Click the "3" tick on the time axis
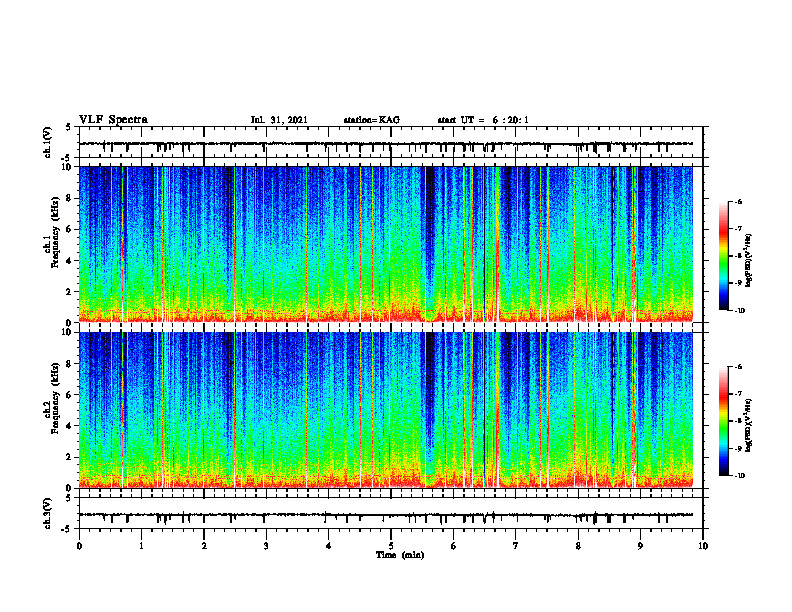The width and height of the screenshot is (792, 612). point(266,546)
